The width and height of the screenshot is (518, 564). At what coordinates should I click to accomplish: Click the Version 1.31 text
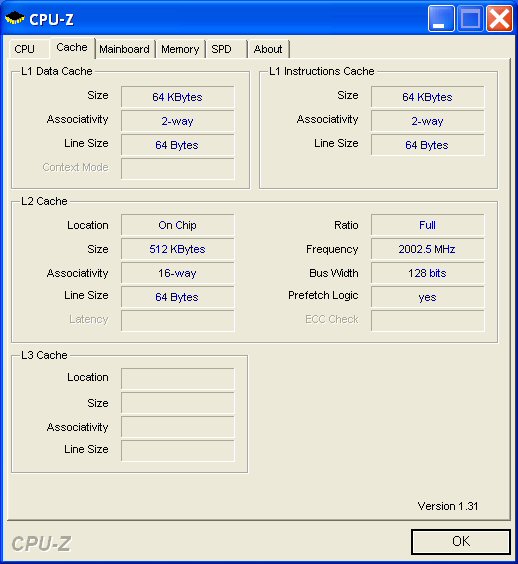pyautogui.click(x=448, y=506)
